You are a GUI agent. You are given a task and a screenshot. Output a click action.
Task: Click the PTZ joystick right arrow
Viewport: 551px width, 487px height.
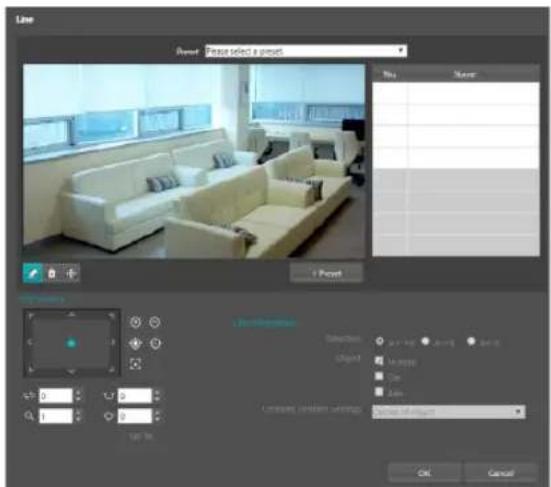(x=113, y=342)
